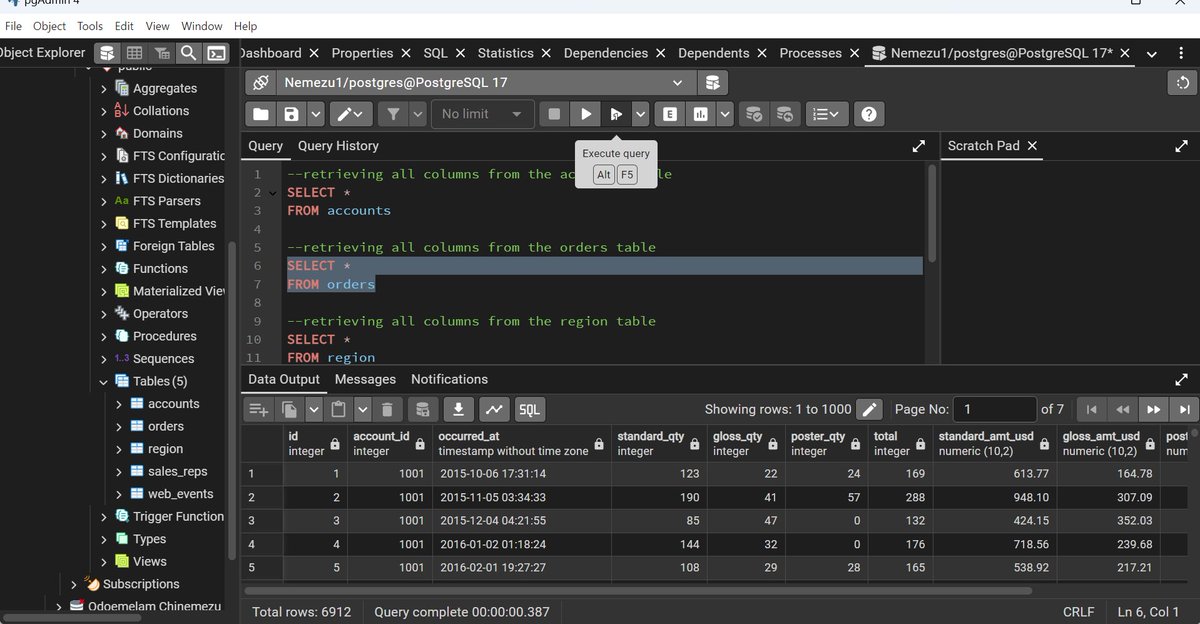1200x624 pixels.
Task: Click the Save data changes icon
Action: click(423, 409)
